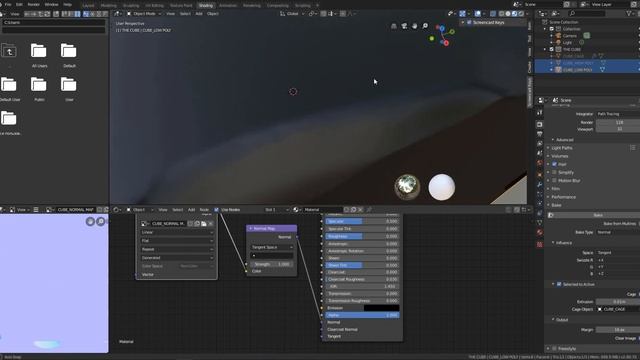Toggle the Use Nodes checkbox
640x360 pixels.
click(x=216, y=210)
